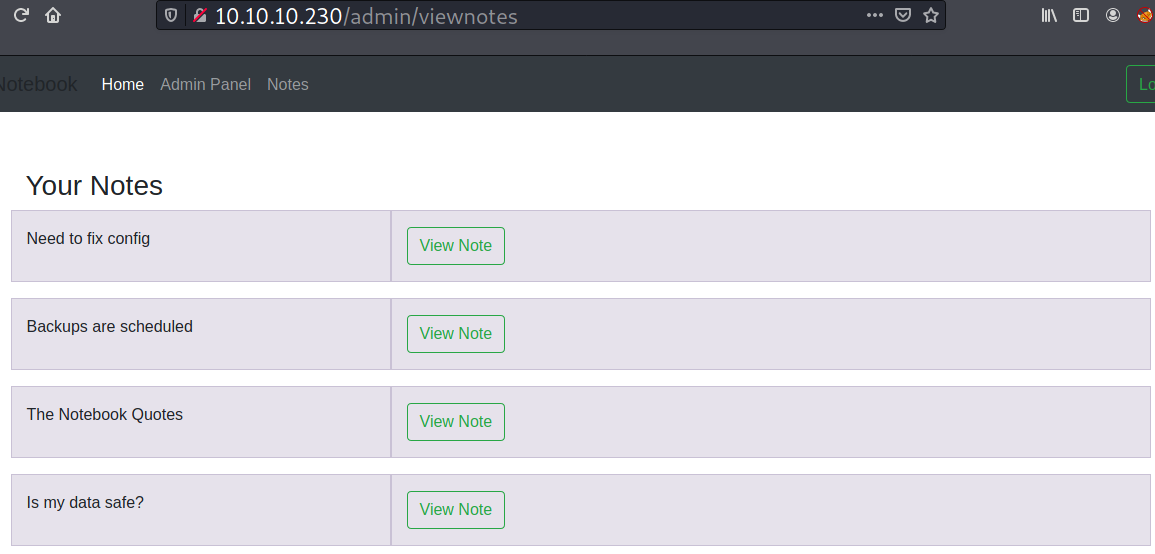This screenshot has width=1155, height=554.
Task: Click the insecure connection padlock icon
Action: pos(200,15)
